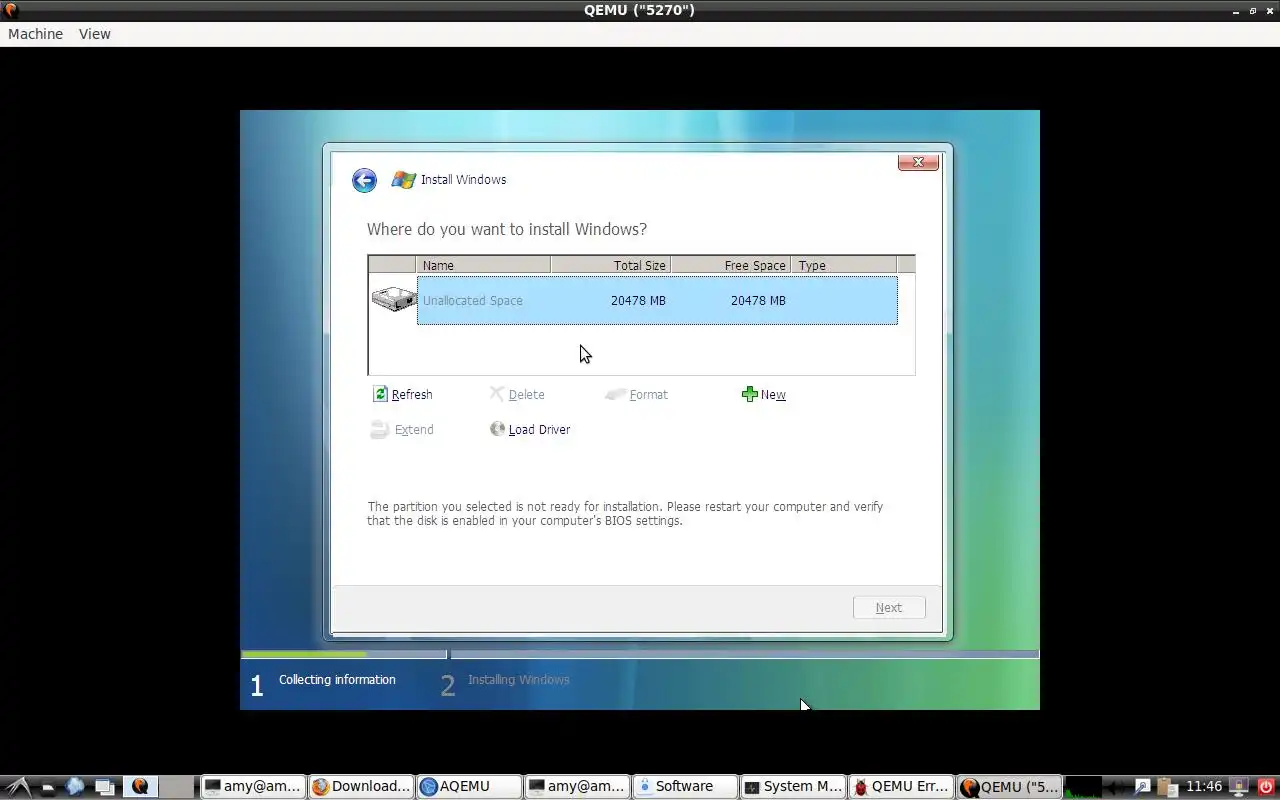Click the New partition link
1280x800 pixels.
coord(773,395)
